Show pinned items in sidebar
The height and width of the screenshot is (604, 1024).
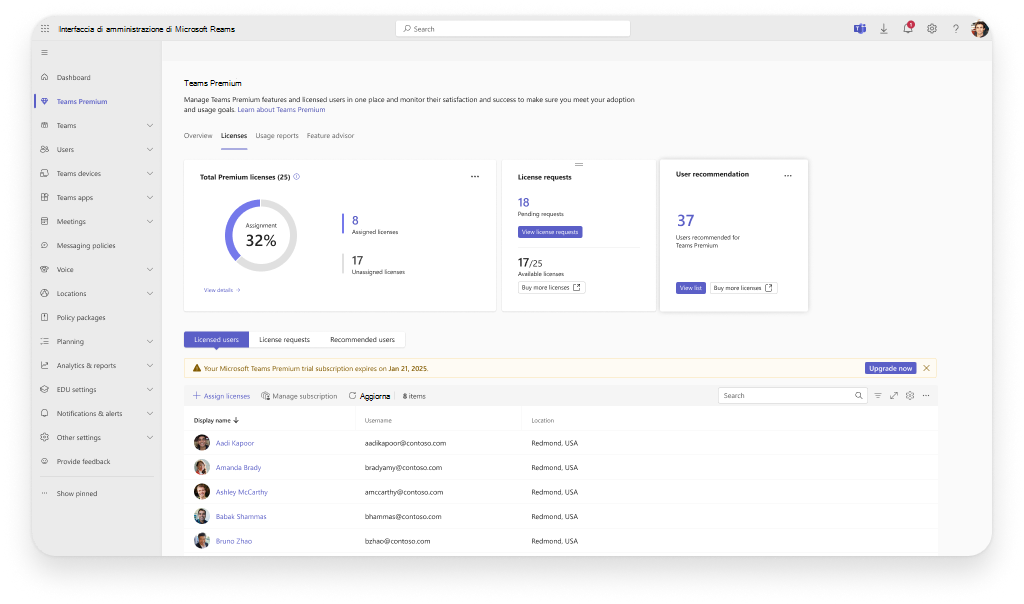pyautogui.click(x=77, y=493)
